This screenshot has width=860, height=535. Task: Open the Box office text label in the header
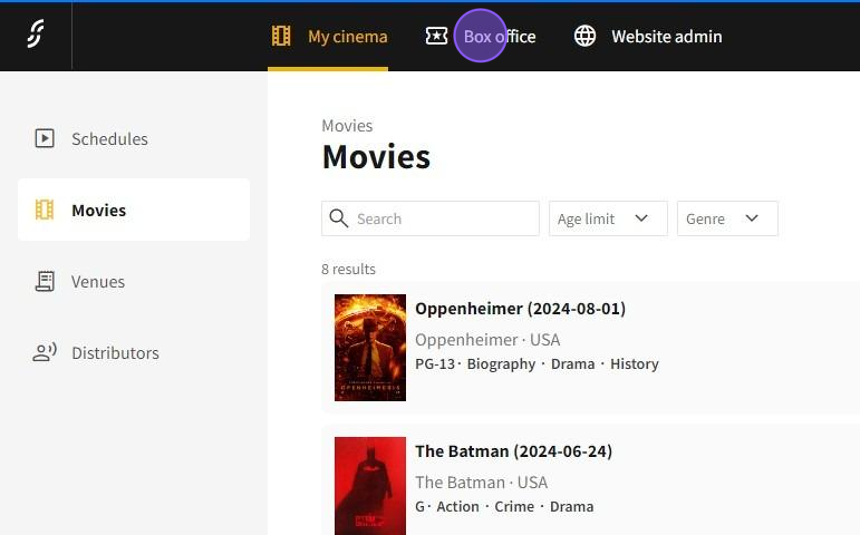[500, 36]
